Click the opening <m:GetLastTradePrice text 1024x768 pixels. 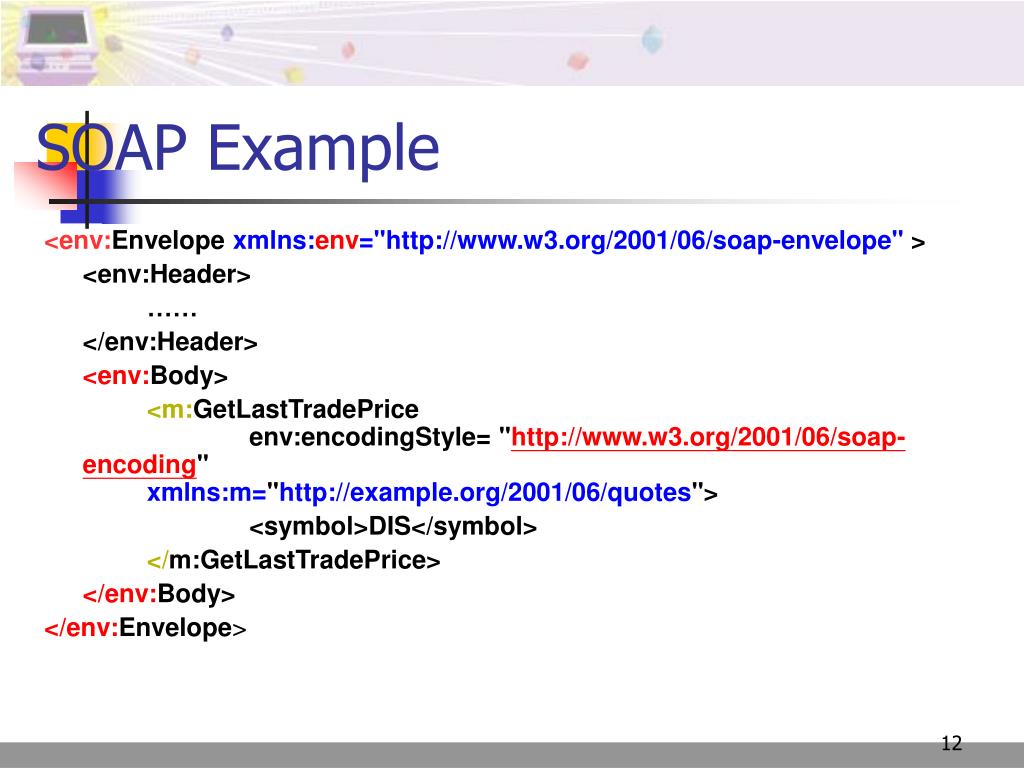point(283,409)
